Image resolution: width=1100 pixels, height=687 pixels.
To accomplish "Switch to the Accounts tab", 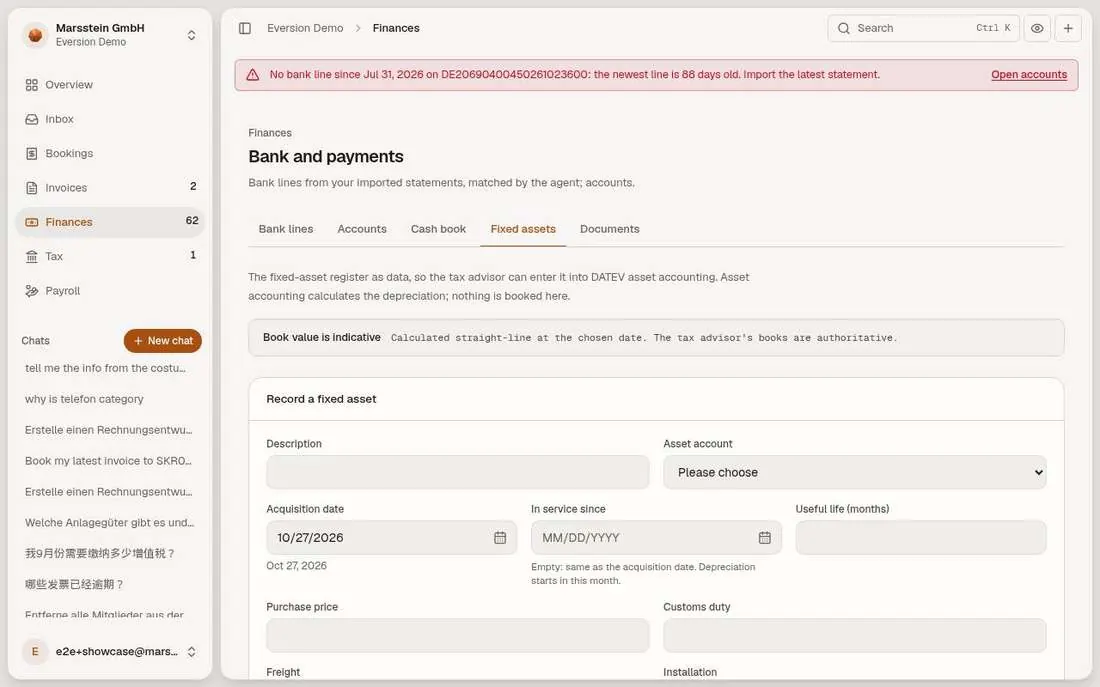I will pyautogui.click(x=362, y=229).
